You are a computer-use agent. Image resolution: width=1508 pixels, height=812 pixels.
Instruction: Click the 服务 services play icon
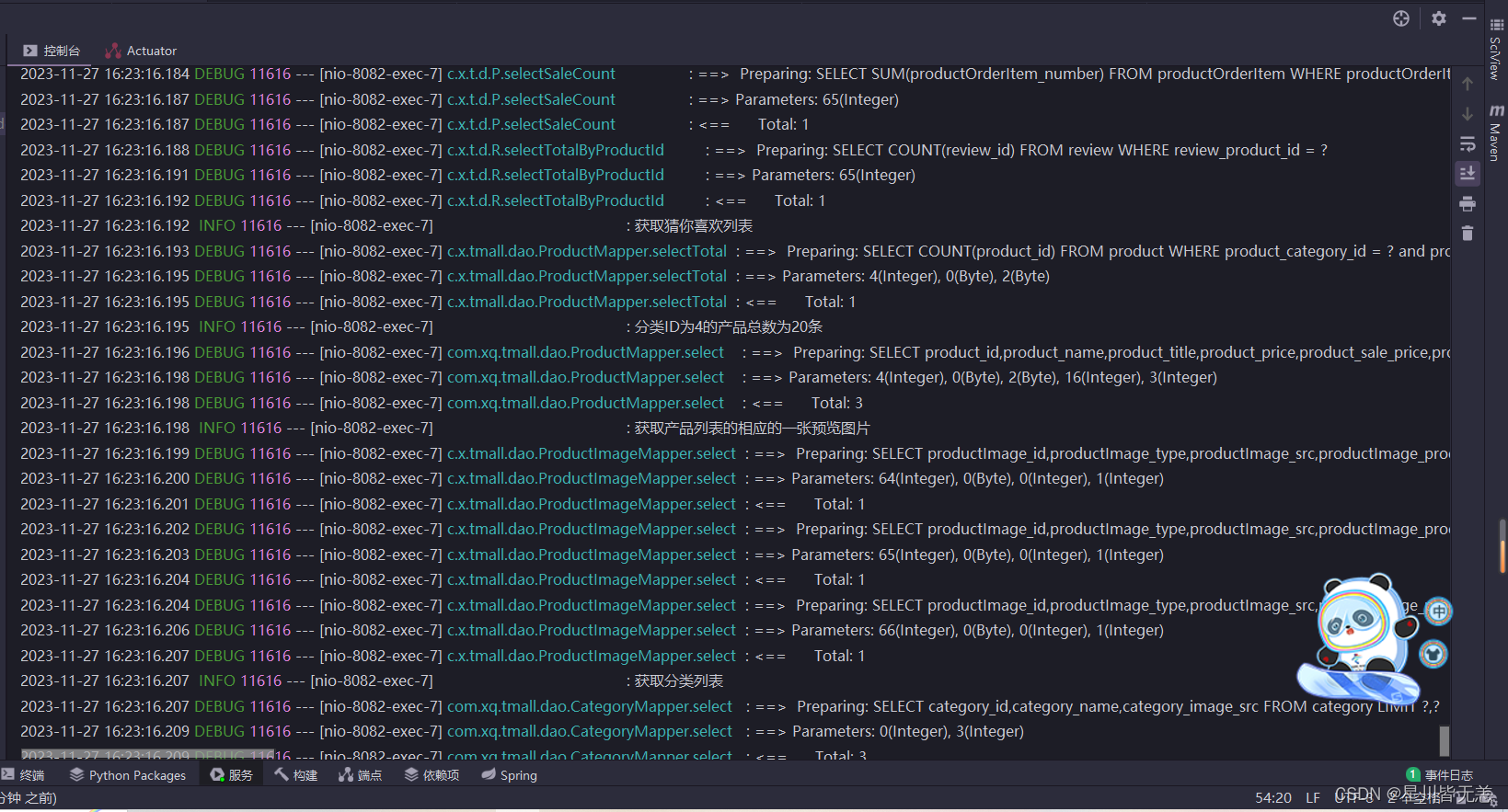217,774
